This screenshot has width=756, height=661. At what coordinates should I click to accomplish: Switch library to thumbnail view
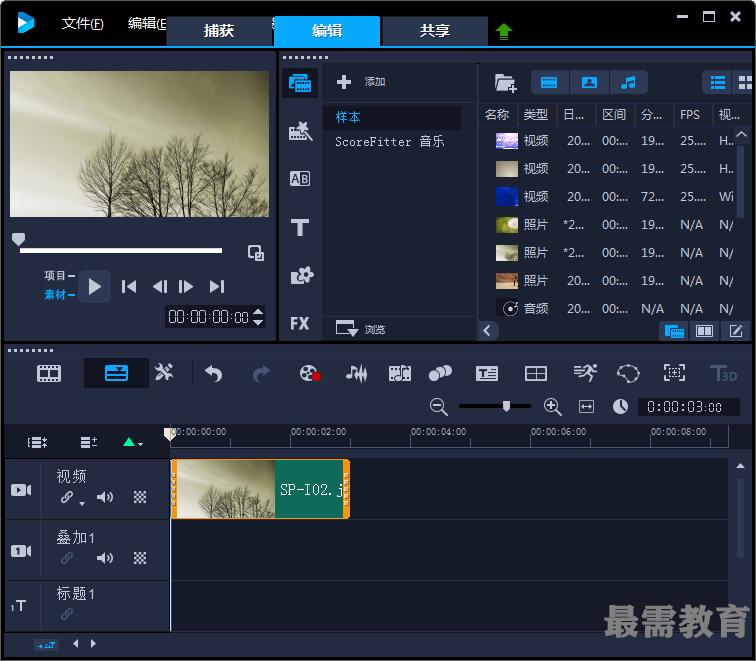[x=745, y=83]
